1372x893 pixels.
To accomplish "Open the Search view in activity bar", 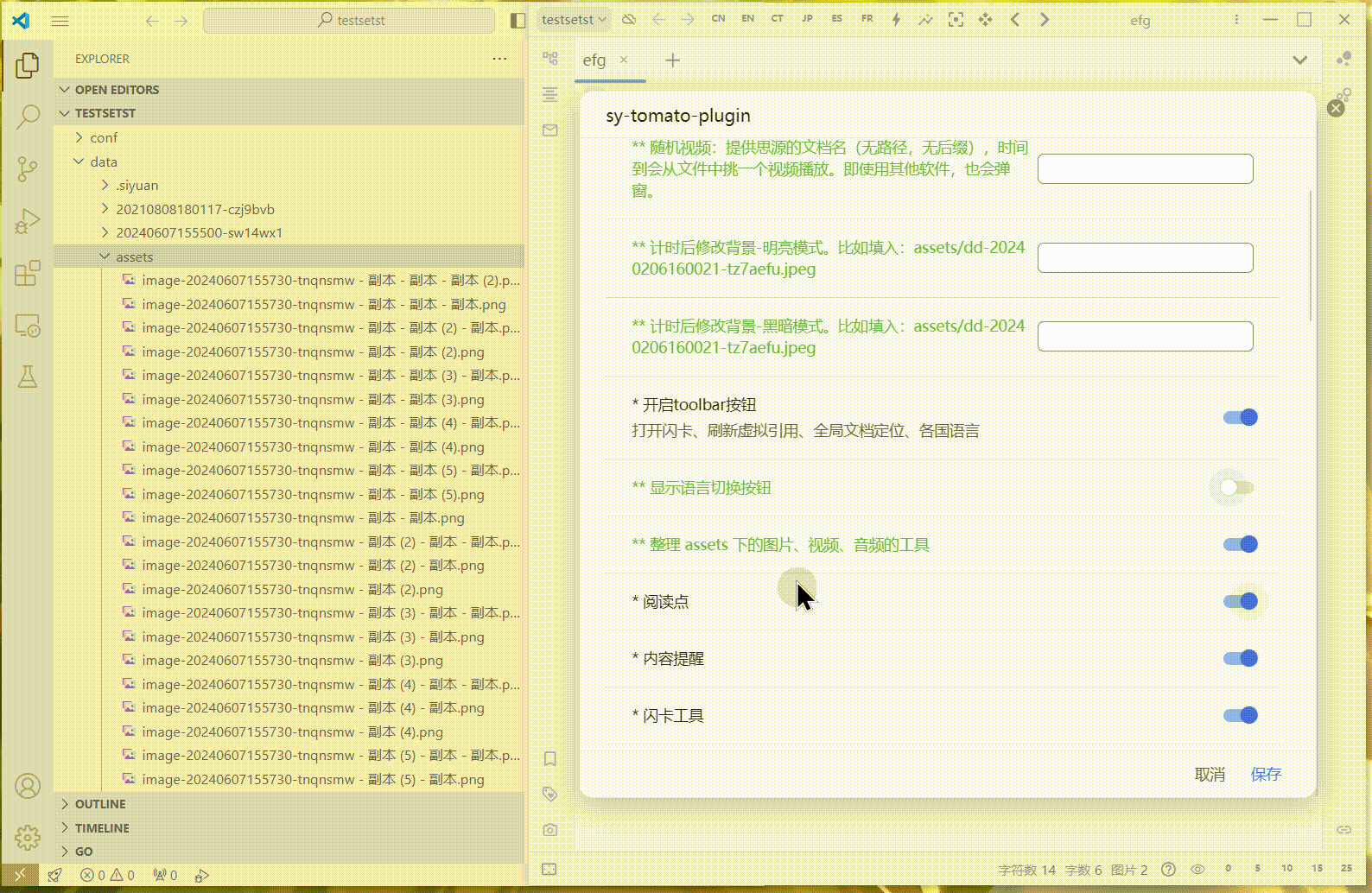I will (x=27, y=117).
